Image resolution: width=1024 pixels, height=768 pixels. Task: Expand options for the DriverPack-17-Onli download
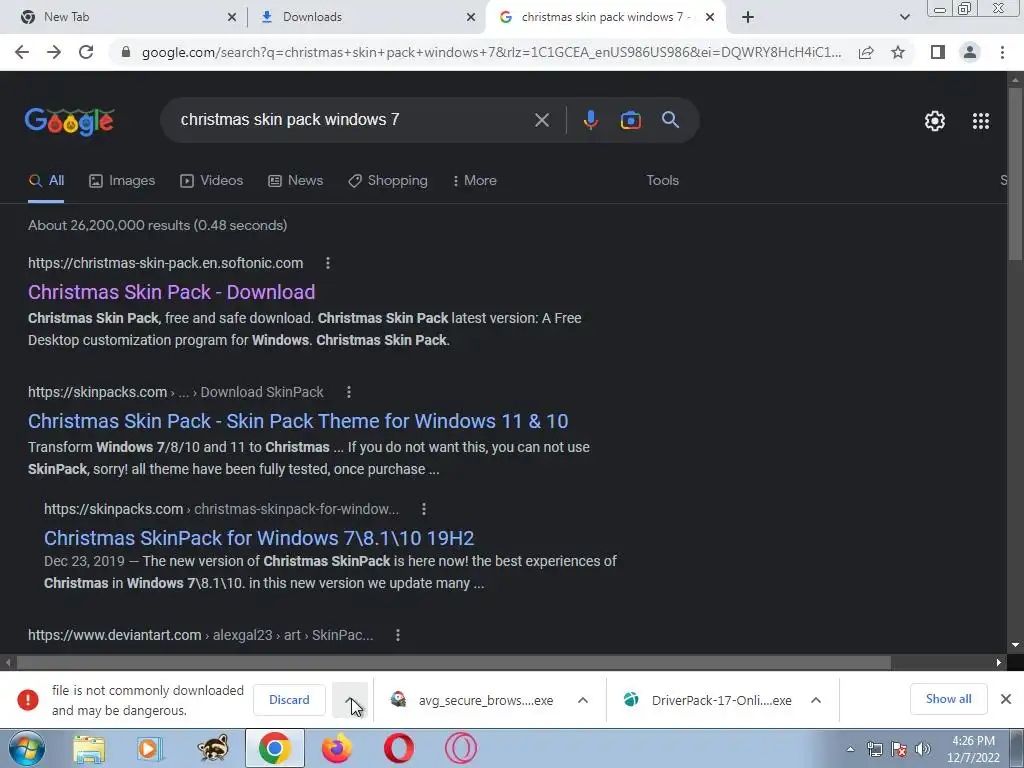[x=816, y=700]
